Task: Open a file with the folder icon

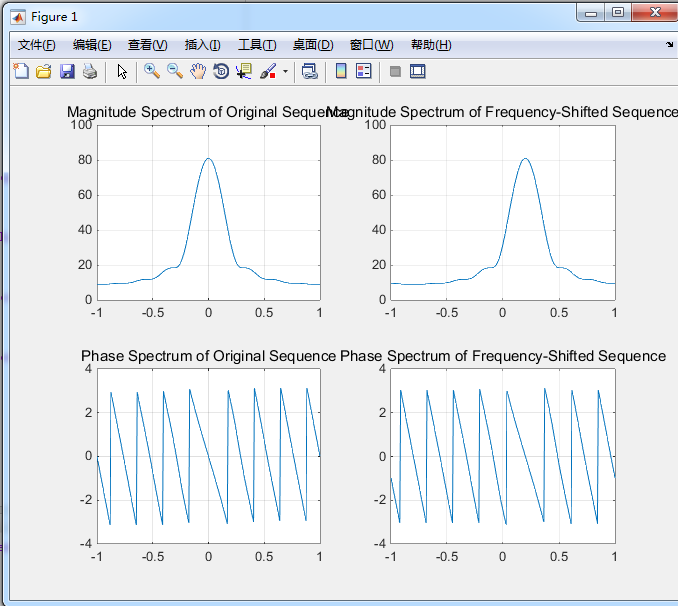Action: [x=44, y=71]
